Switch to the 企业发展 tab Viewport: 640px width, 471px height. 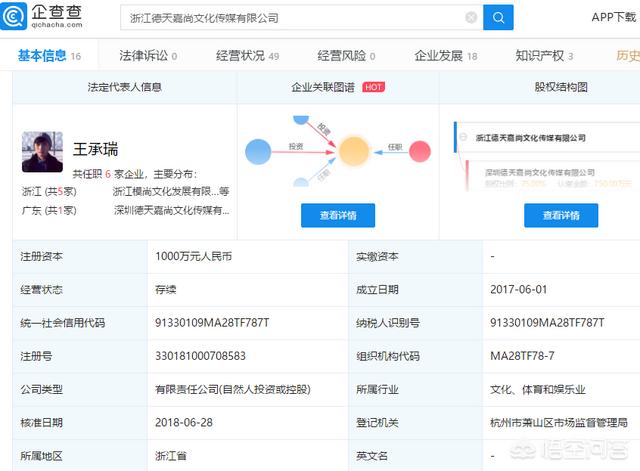(x=446, y=56)
